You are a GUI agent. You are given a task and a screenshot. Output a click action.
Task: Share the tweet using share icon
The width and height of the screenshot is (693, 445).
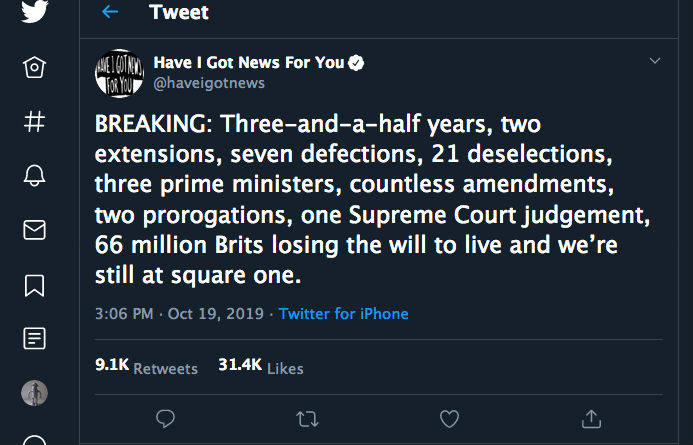[591, 418]
